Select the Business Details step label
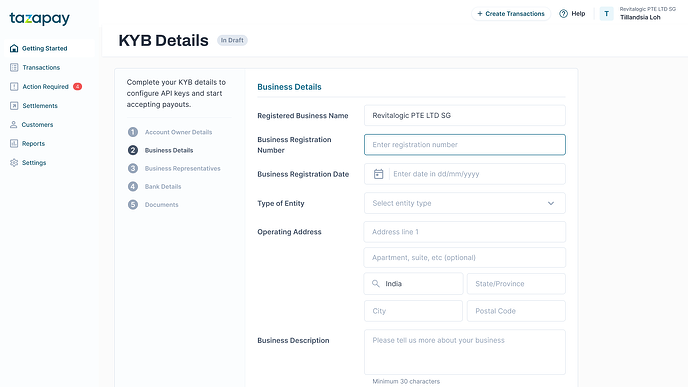 (x=169, y=150)
